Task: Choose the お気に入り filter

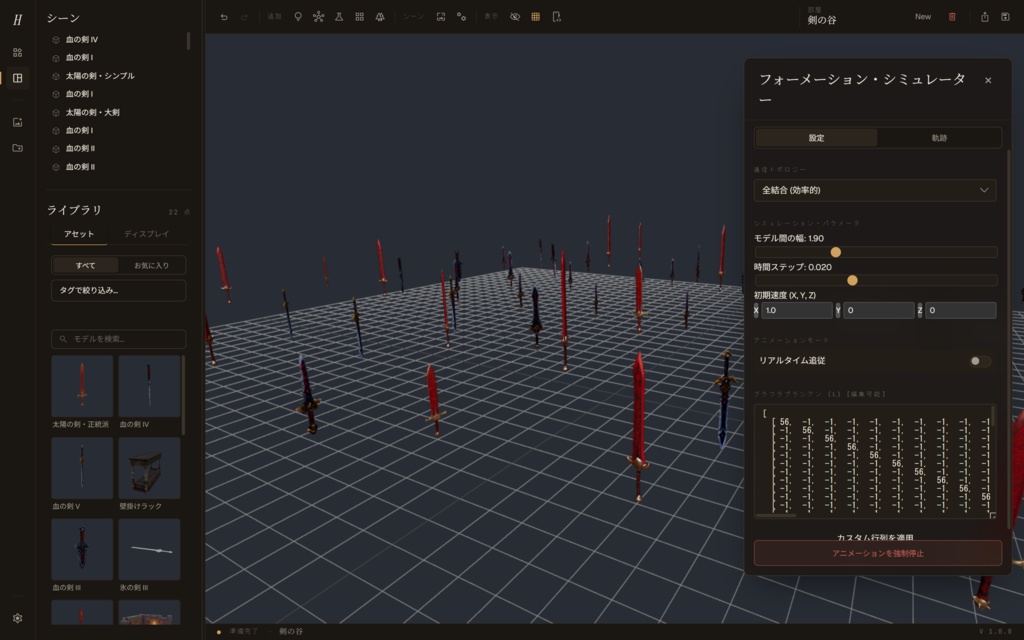Action: (152, 265)
